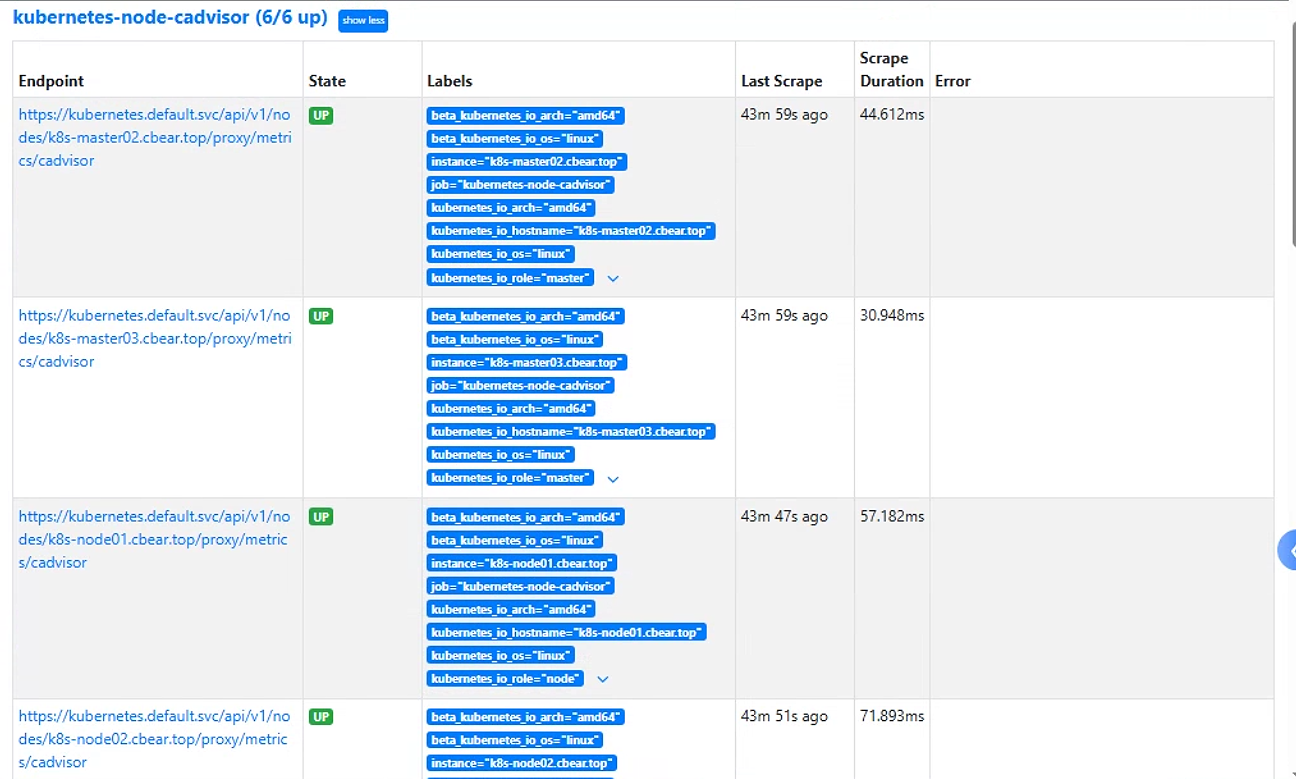Click the 57.182ms scrape duration value

tap(892, 516)
